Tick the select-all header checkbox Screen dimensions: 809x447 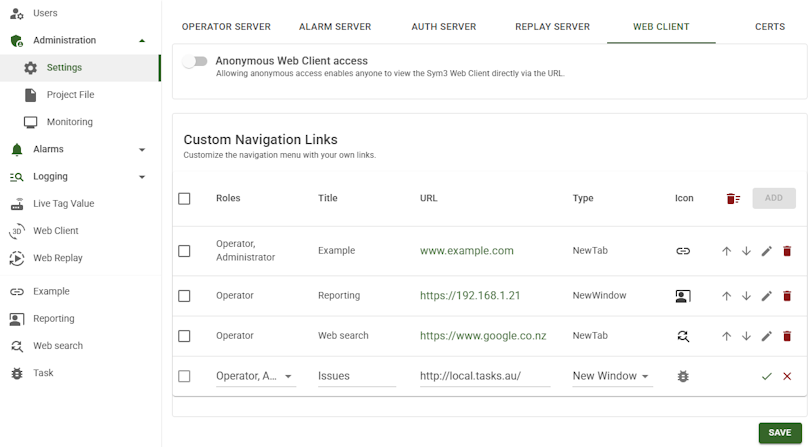point(184,198)
